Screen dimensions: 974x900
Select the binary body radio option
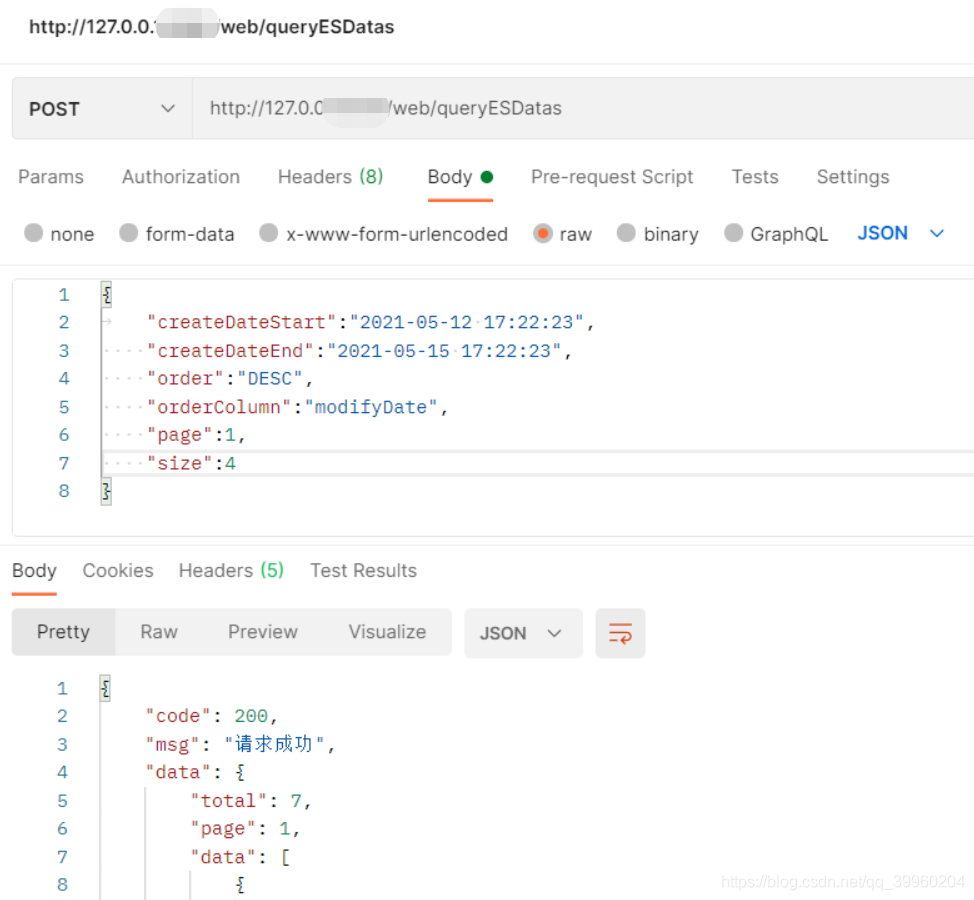pyautogui.click(x=626, y=233)
